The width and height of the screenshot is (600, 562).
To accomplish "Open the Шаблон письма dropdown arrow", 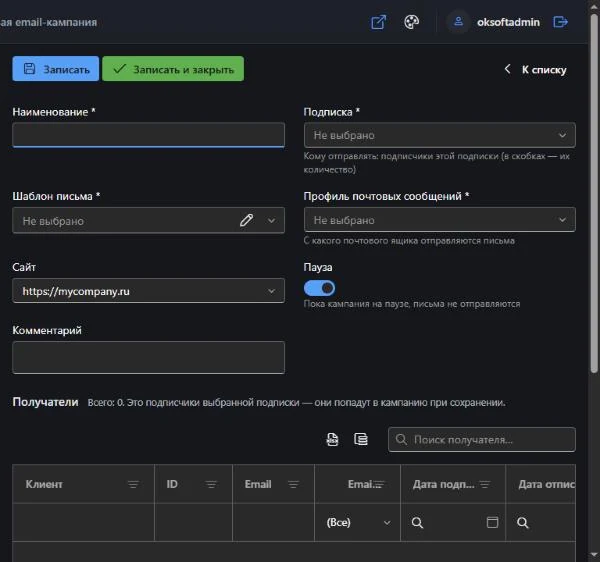I will 271,220.
